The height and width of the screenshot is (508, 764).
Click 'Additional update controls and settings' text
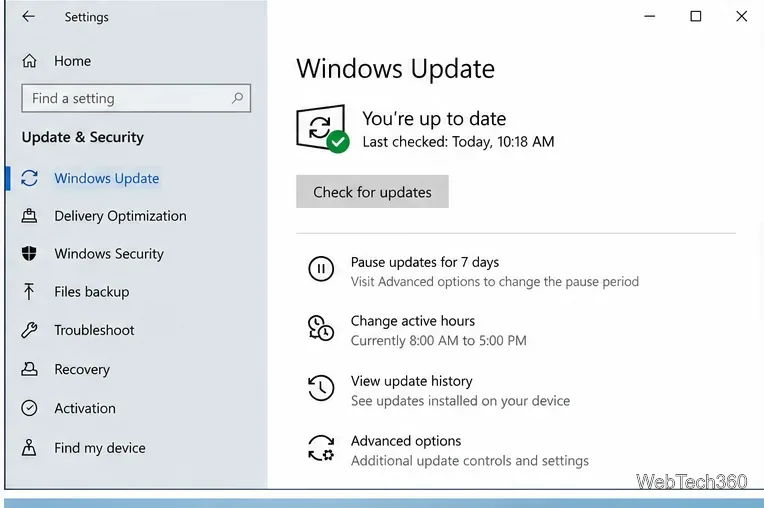click(x=470, y=461)
